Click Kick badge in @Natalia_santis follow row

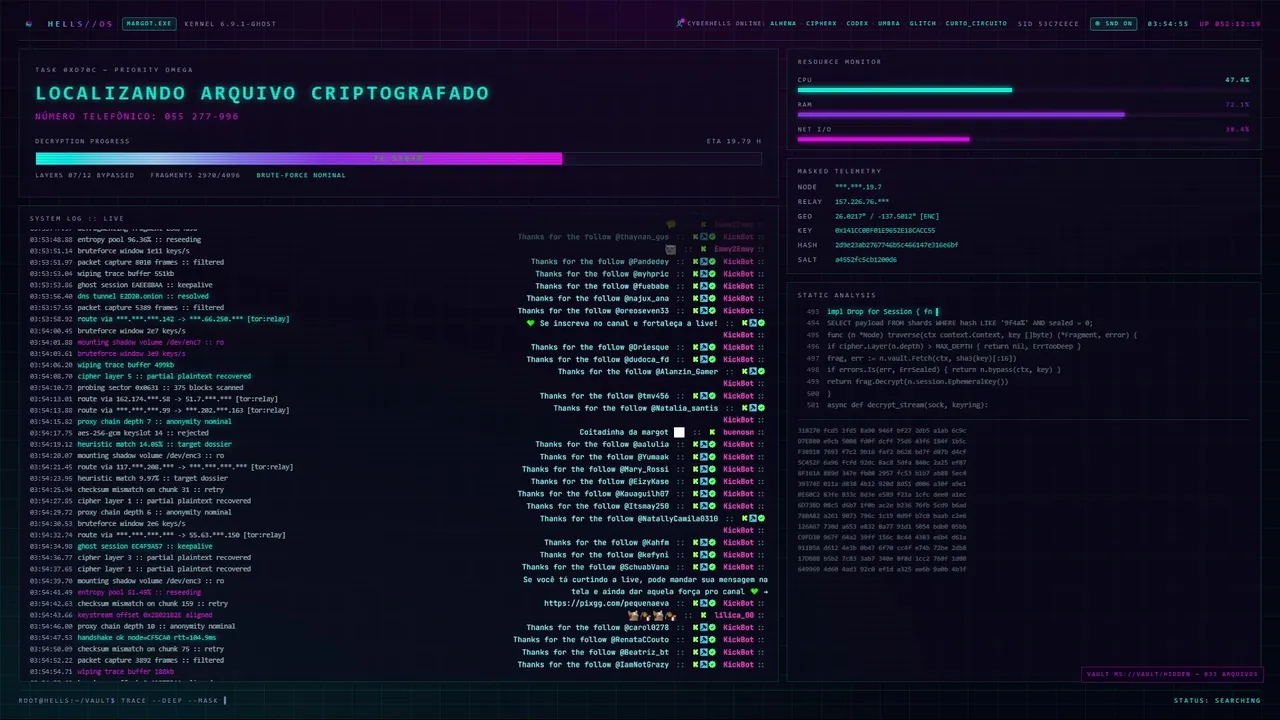745,408
